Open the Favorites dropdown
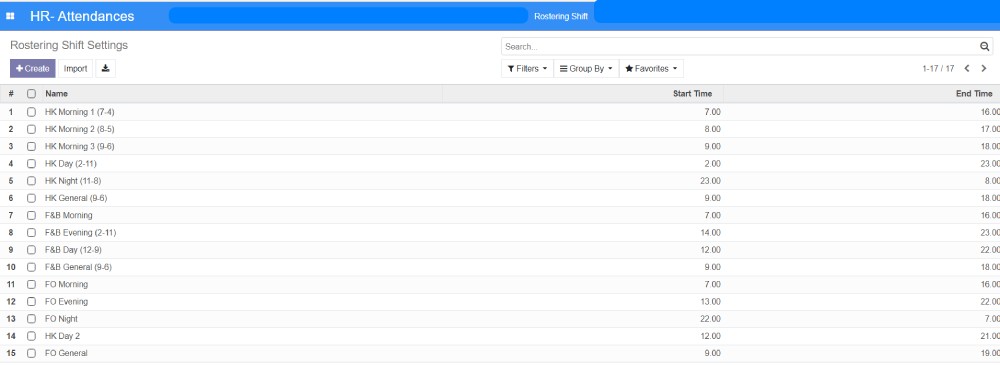This screenshot has width=1000, height=365. (651, 68)
